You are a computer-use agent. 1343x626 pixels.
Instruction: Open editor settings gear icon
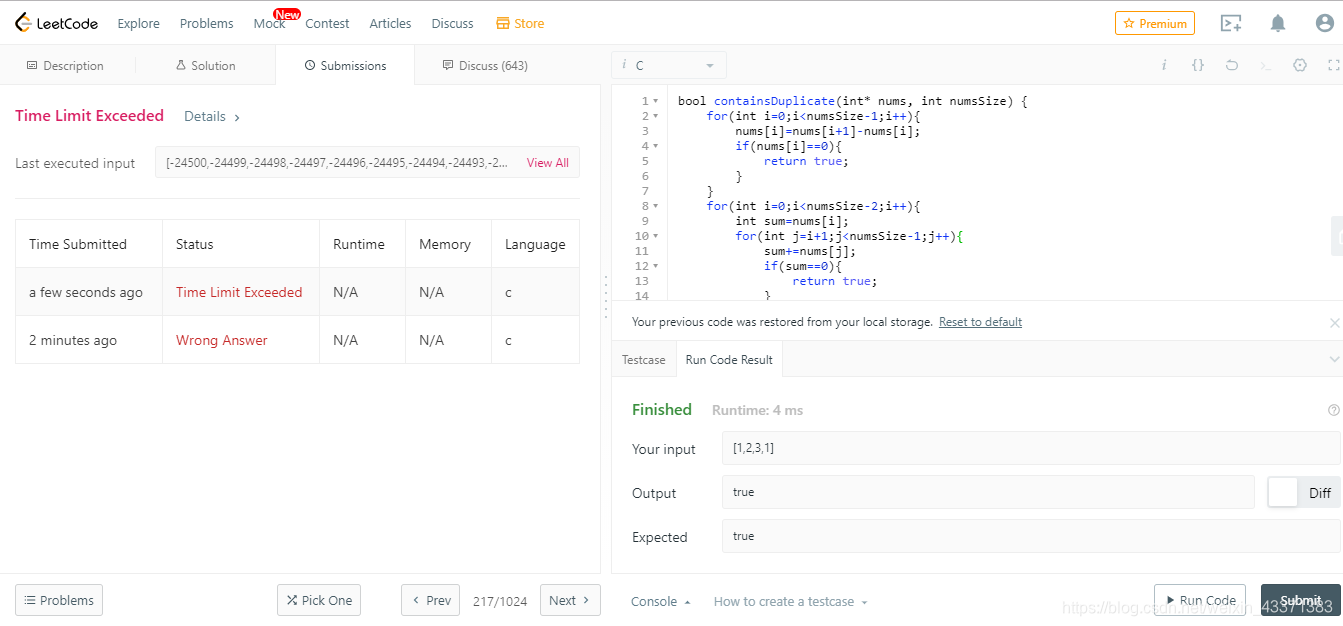coord(1300,65)
